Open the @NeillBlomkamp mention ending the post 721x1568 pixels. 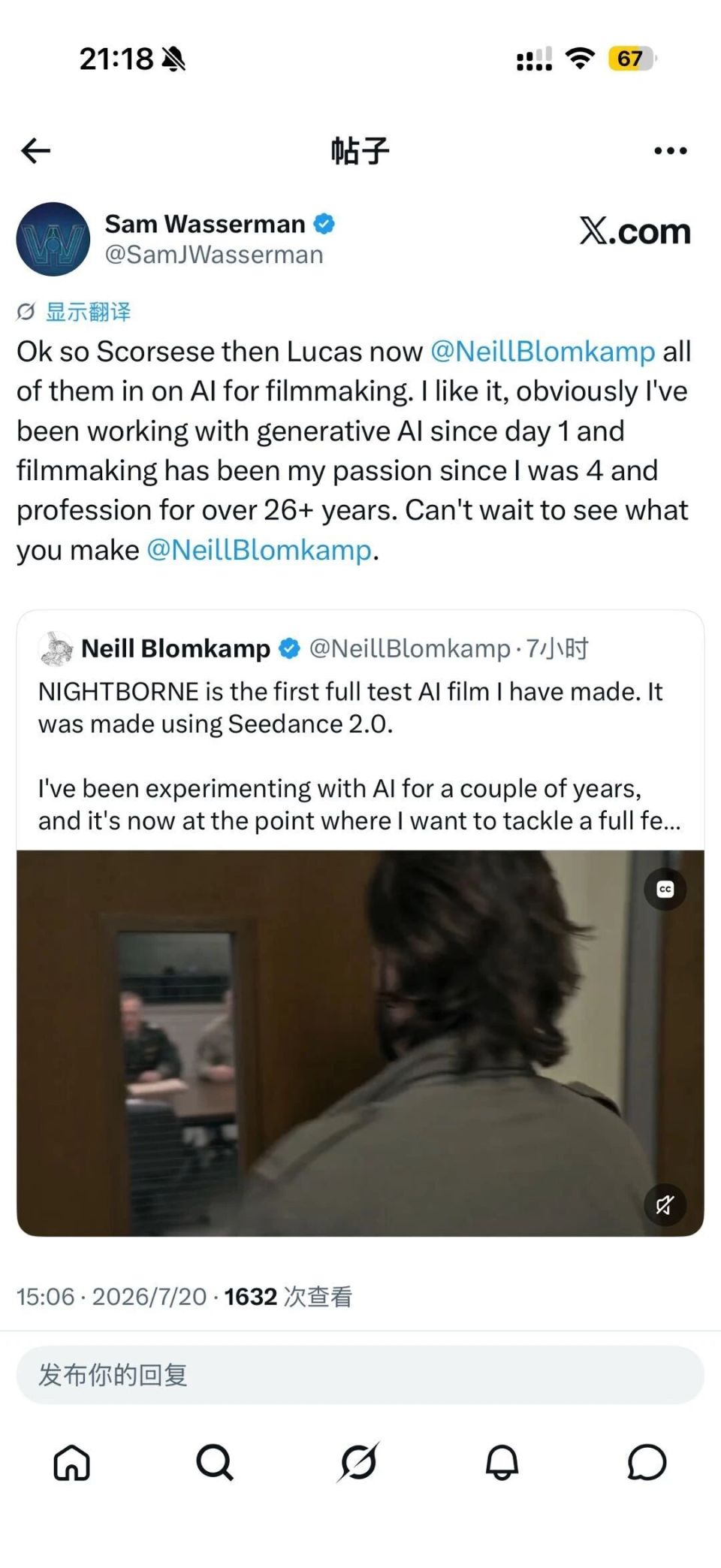(x=259, y=550)
